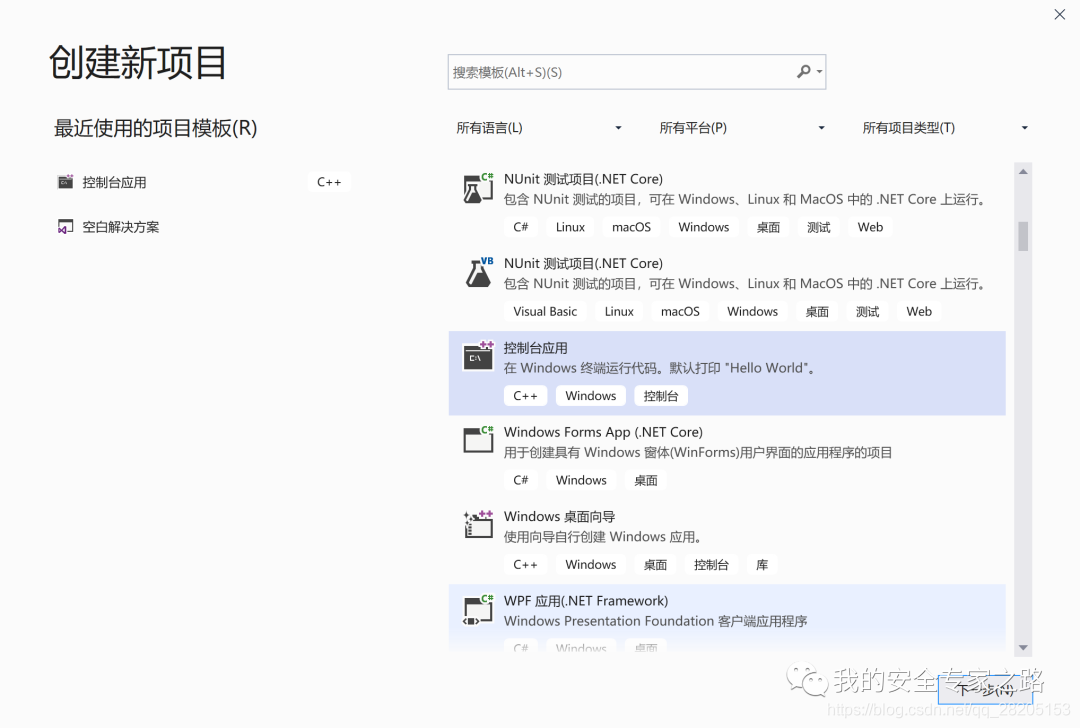Click the C++ tag under 控制台应用
This screenshot has height=728, width=1080.
click(525, 396)
